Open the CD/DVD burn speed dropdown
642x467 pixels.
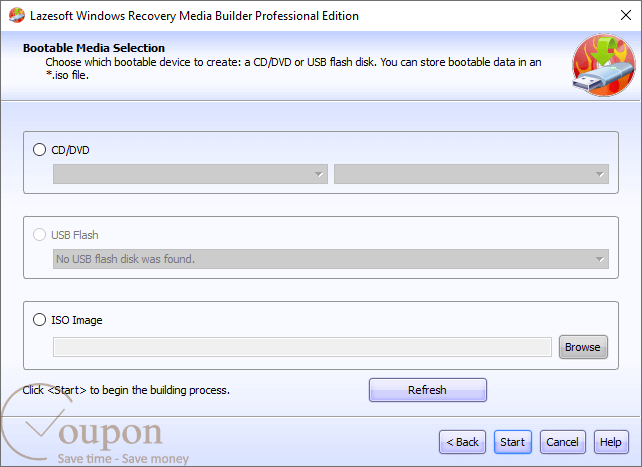point(471,174)
